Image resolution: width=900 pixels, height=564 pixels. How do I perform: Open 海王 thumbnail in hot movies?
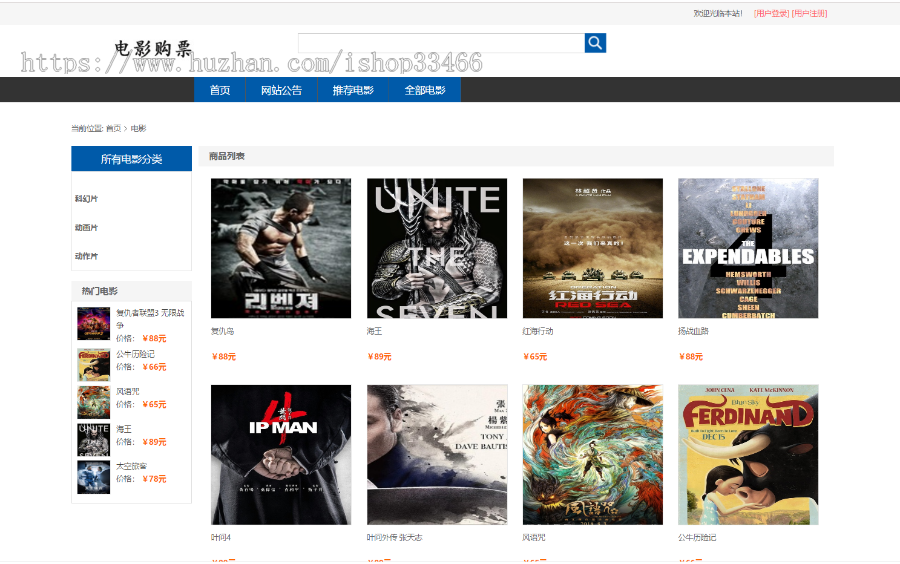[94, 439]
